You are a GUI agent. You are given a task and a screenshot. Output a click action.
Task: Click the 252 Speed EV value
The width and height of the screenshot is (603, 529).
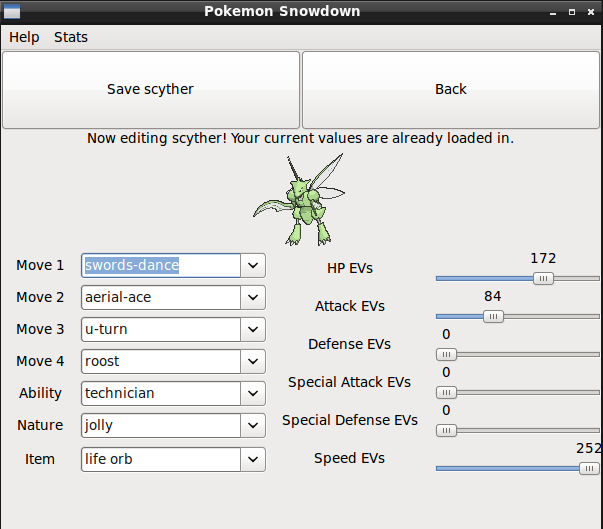(x=589, y=448)
